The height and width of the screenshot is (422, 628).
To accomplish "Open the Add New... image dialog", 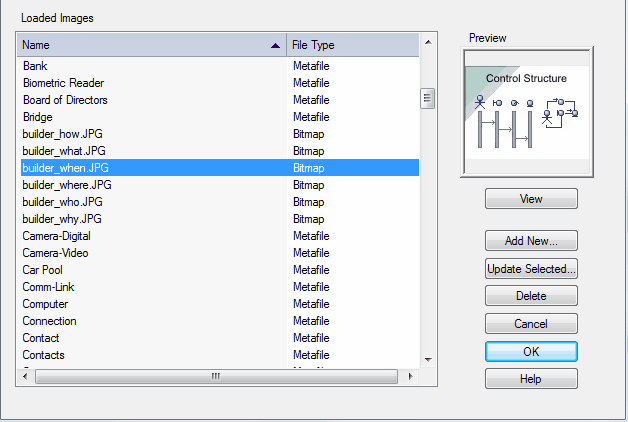I will [531, 241].
